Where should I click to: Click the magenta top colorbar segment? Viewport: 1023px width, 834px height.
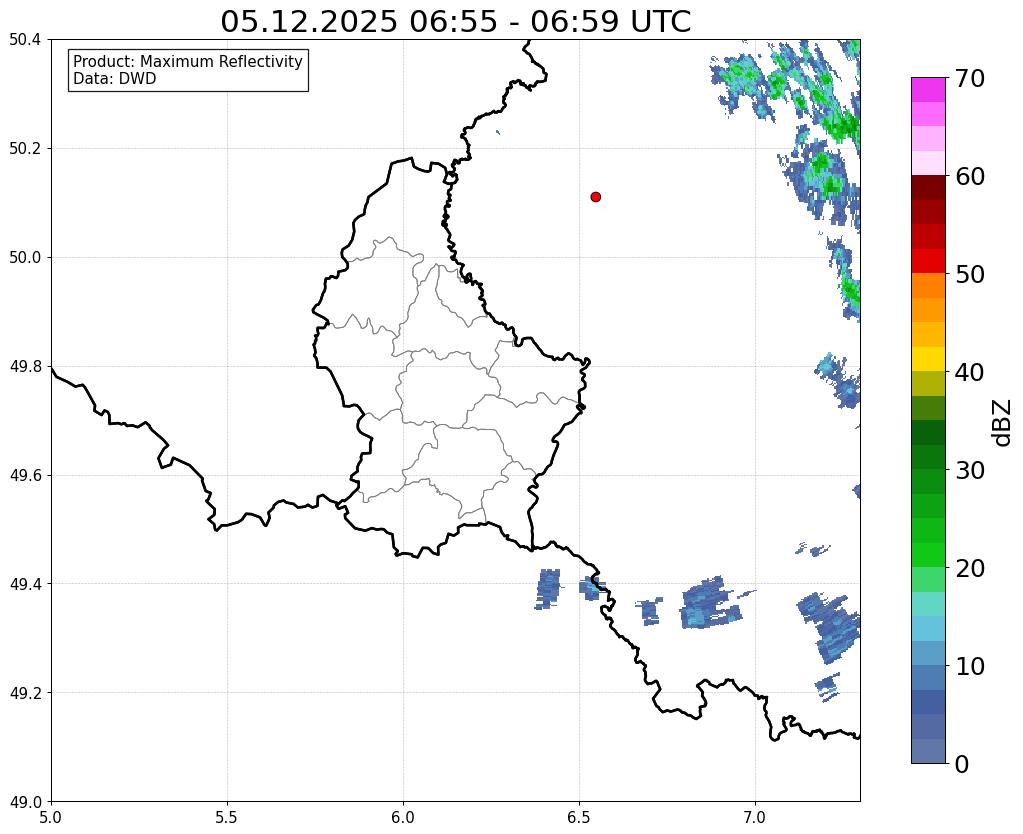pyautogui.click(x=928, y=90)
